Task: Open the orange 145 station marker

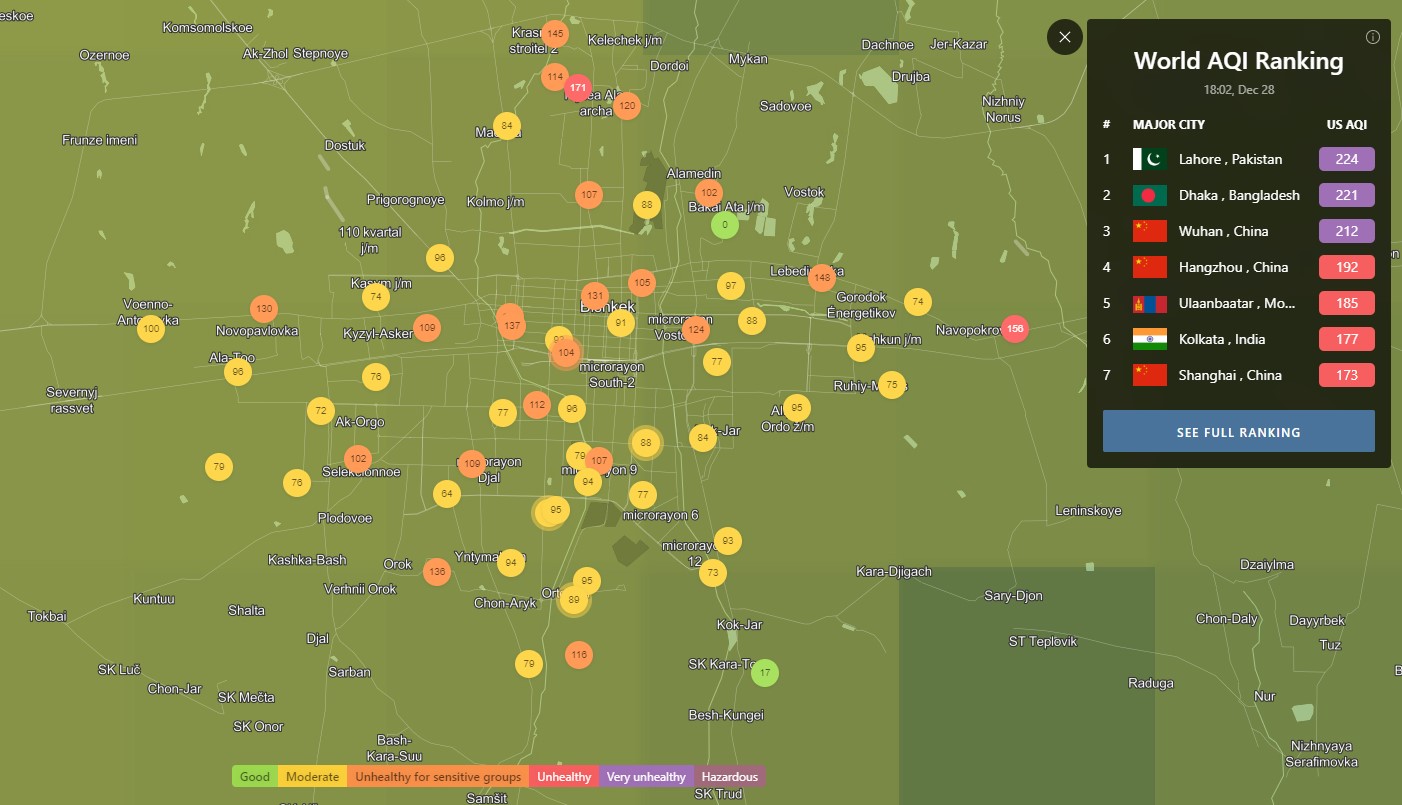Action: point(555,34)
